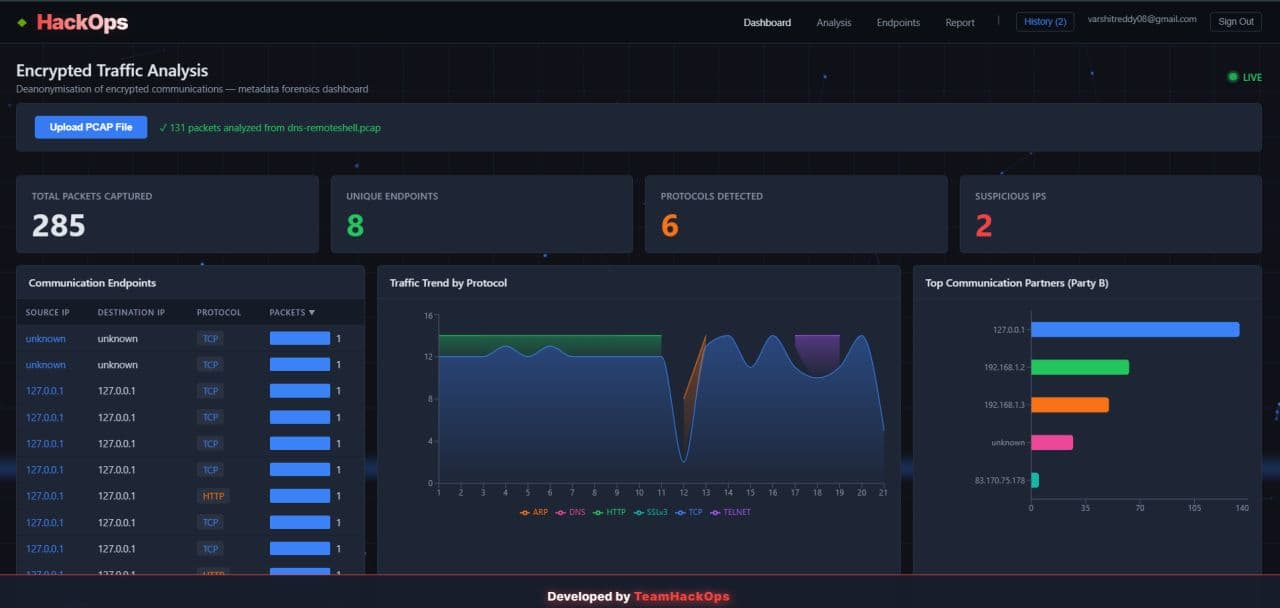Screen dimensions: 1280x608
Task: Click Upload PCAP File button
Action: pyautogui.click(x=91, y=127)
